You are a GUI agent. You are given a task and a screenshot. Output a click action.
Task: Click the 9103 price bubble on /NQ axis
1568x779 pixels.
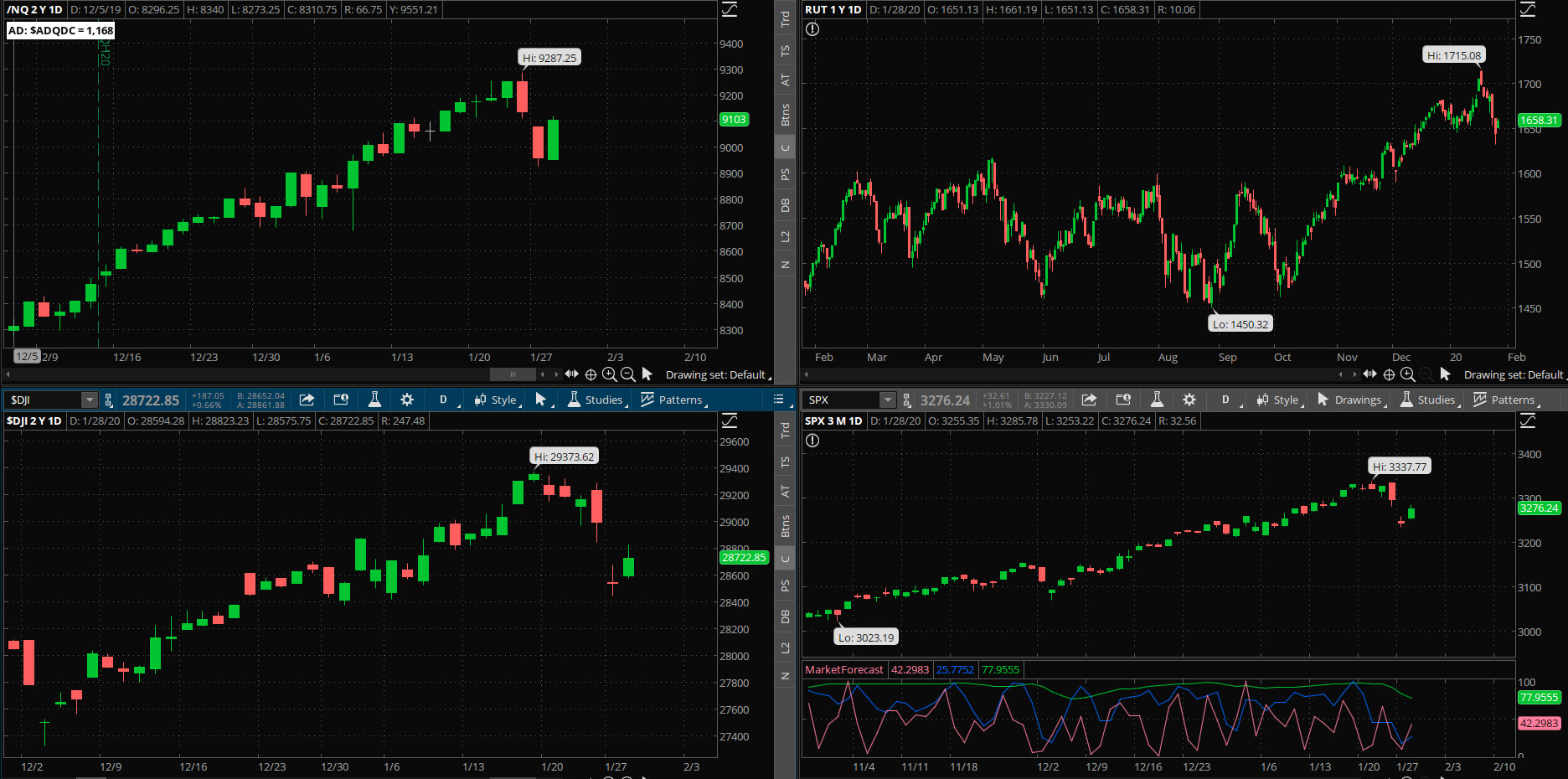tap(734, 120)
